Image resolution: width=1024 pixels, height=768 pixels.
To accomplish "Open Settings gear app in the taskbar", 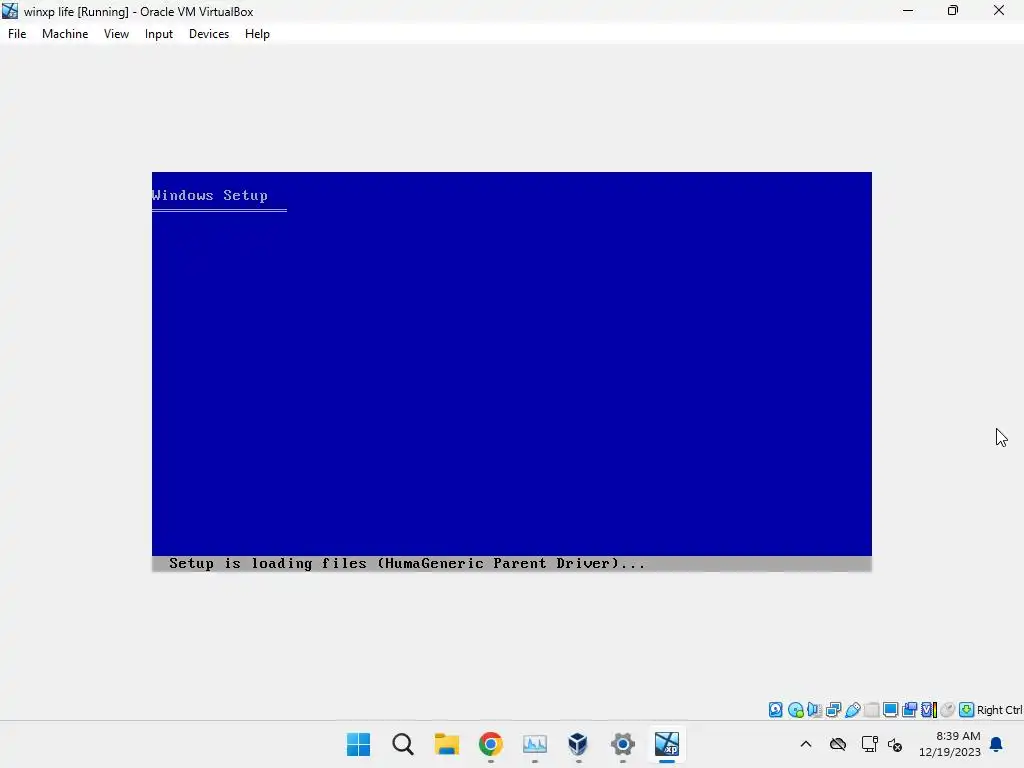I will [x=622, y=744].
